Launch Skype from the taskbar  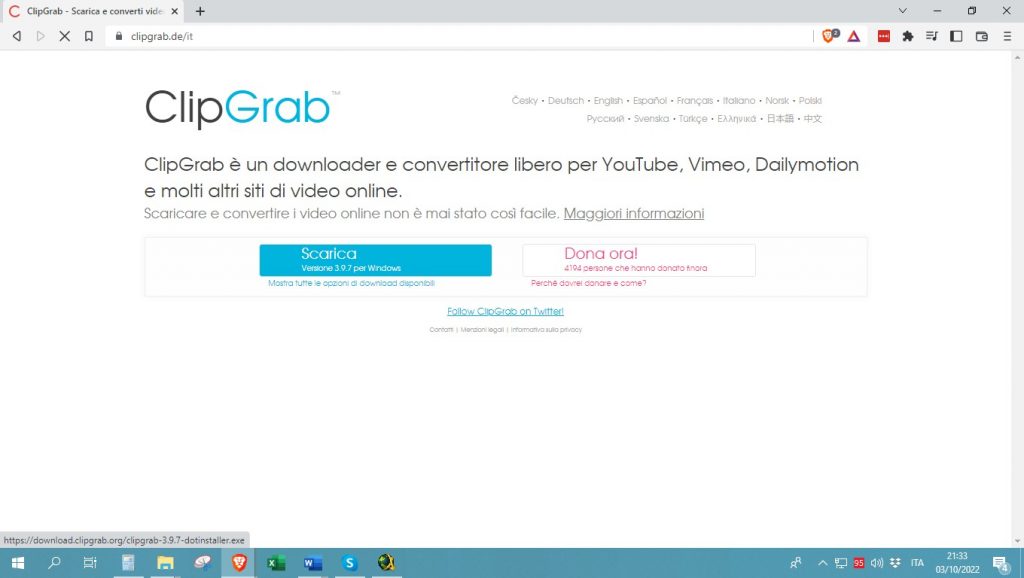349,563
